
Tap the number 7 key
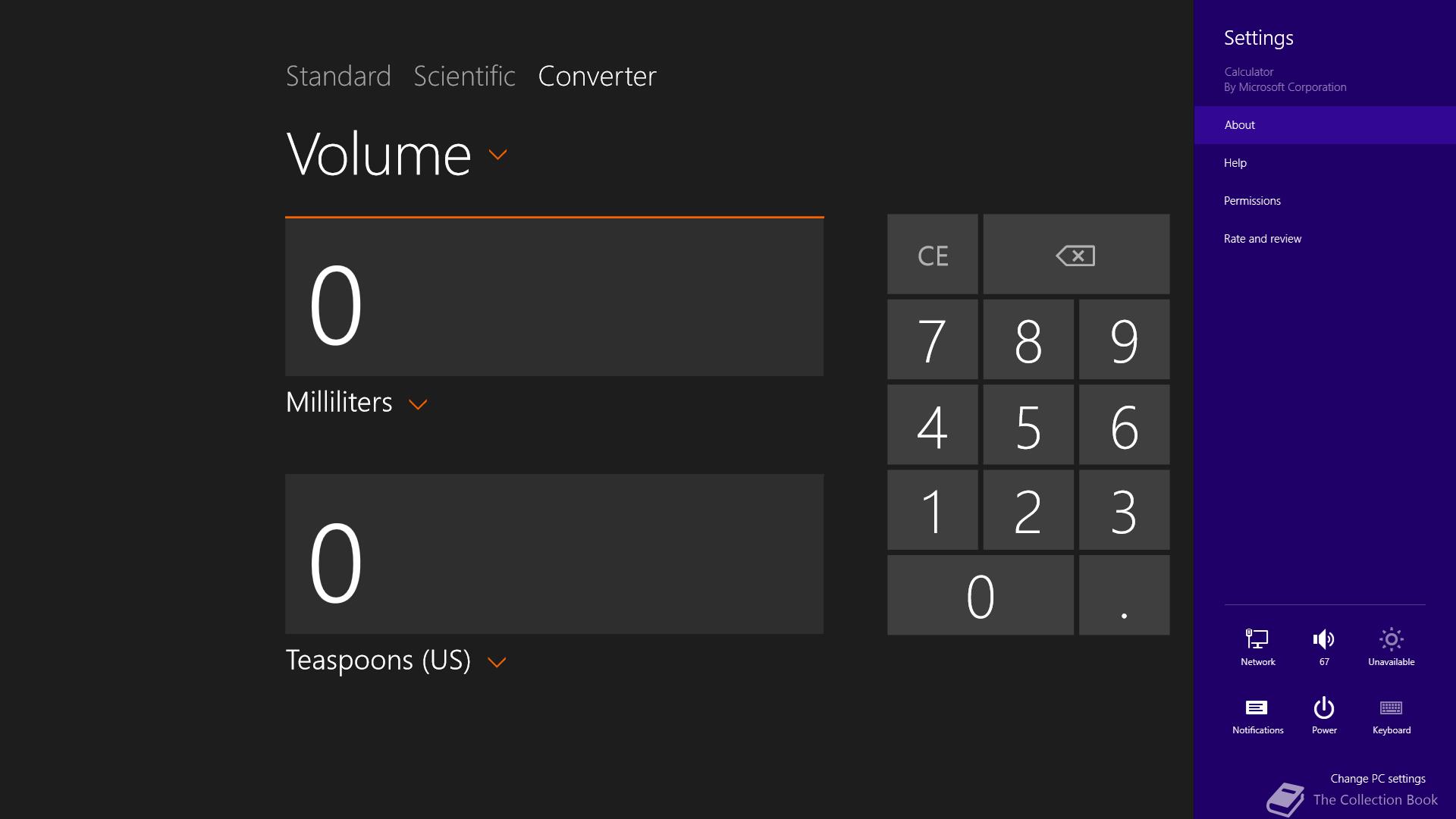pyautogui.click(x=933, y=340)
